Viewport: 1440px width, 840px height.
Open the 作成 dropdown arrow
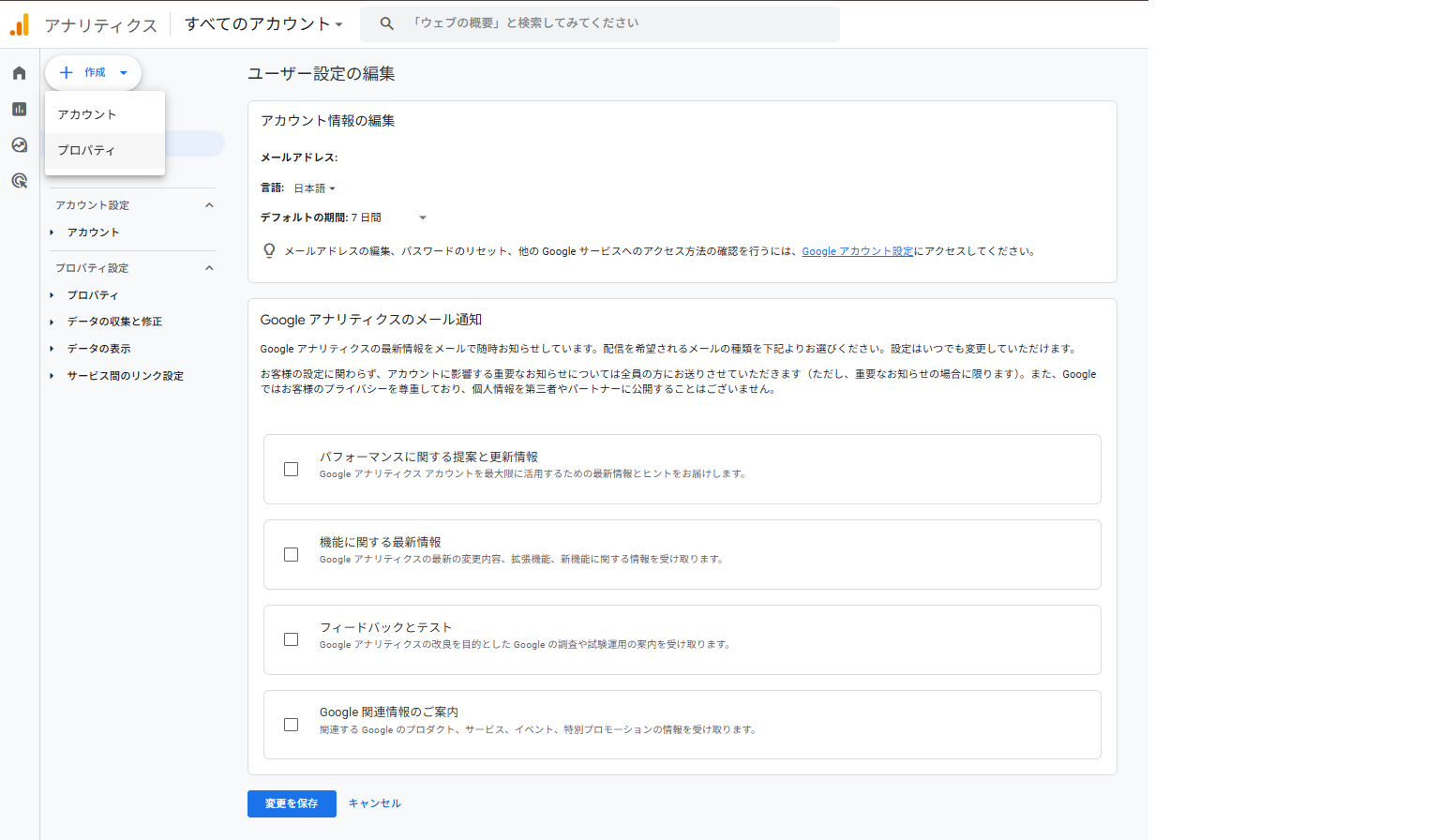pos(123,73)
